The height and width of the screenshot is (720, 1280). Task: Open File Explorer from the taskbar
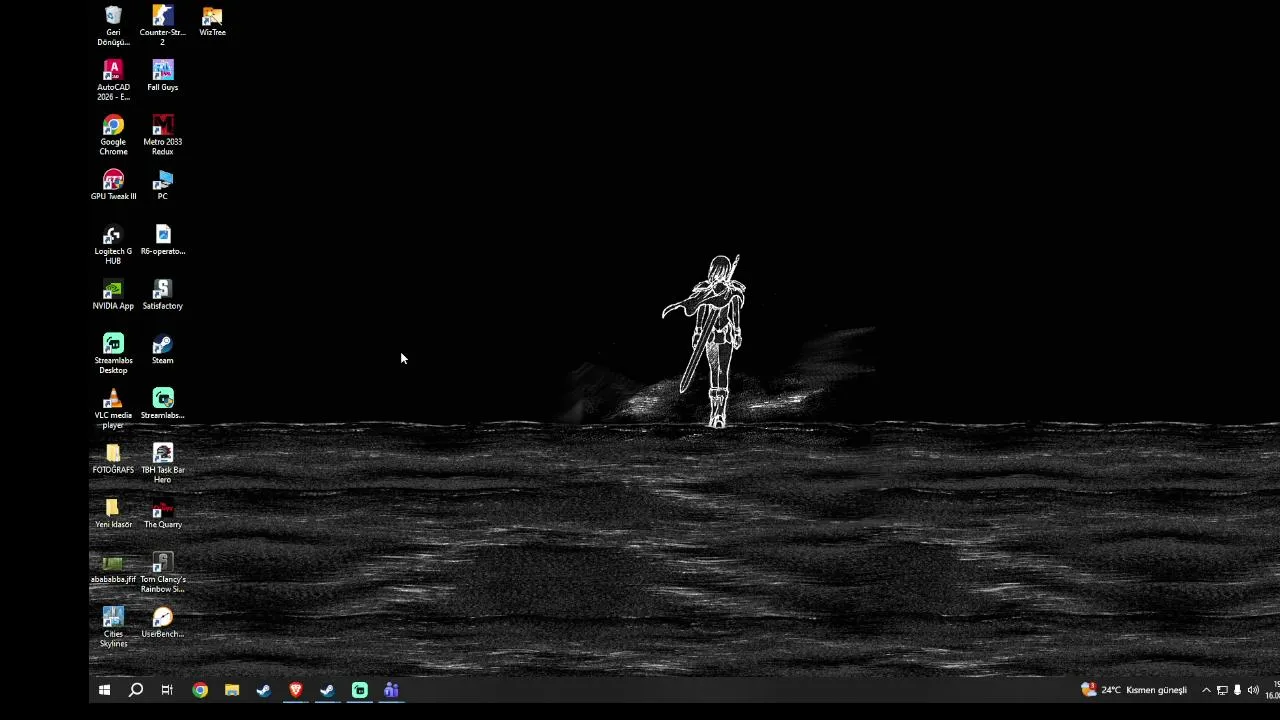click(x=232, y=690)
